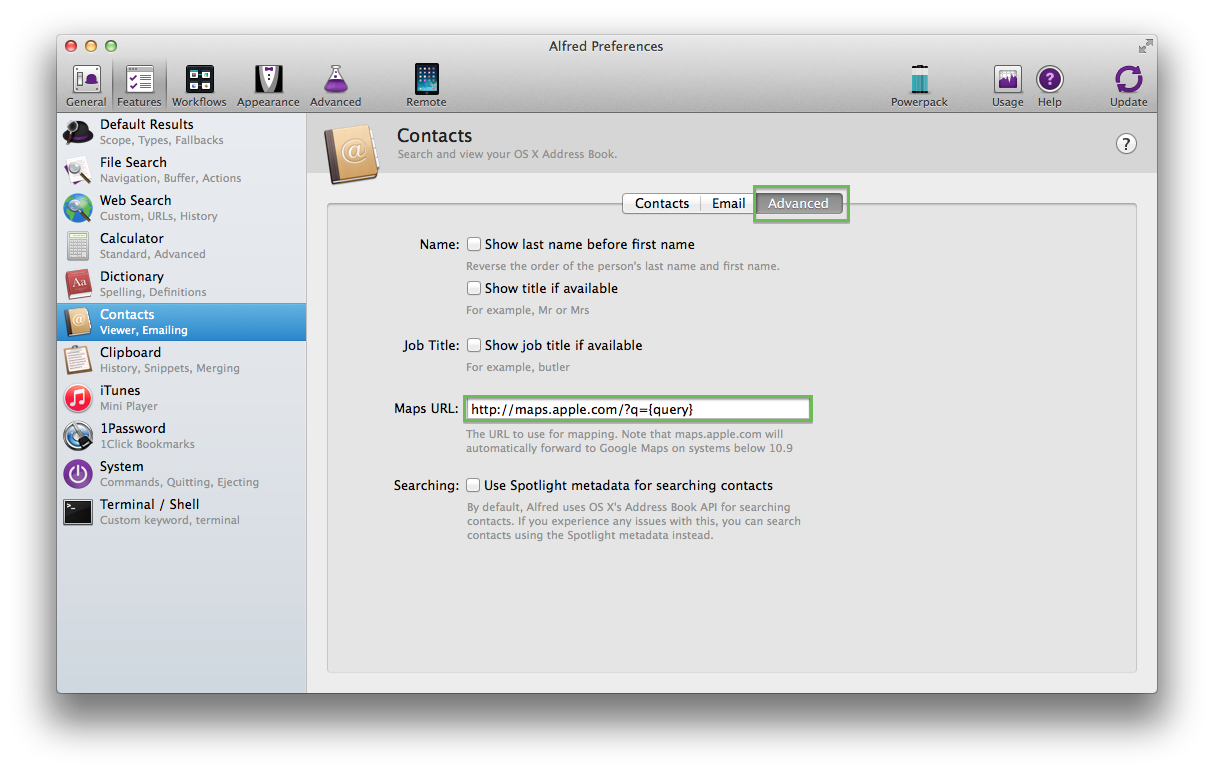Open the Advanced flask icon in toolbar
The height and width of the screenshot is (772, 1214).
335,79
